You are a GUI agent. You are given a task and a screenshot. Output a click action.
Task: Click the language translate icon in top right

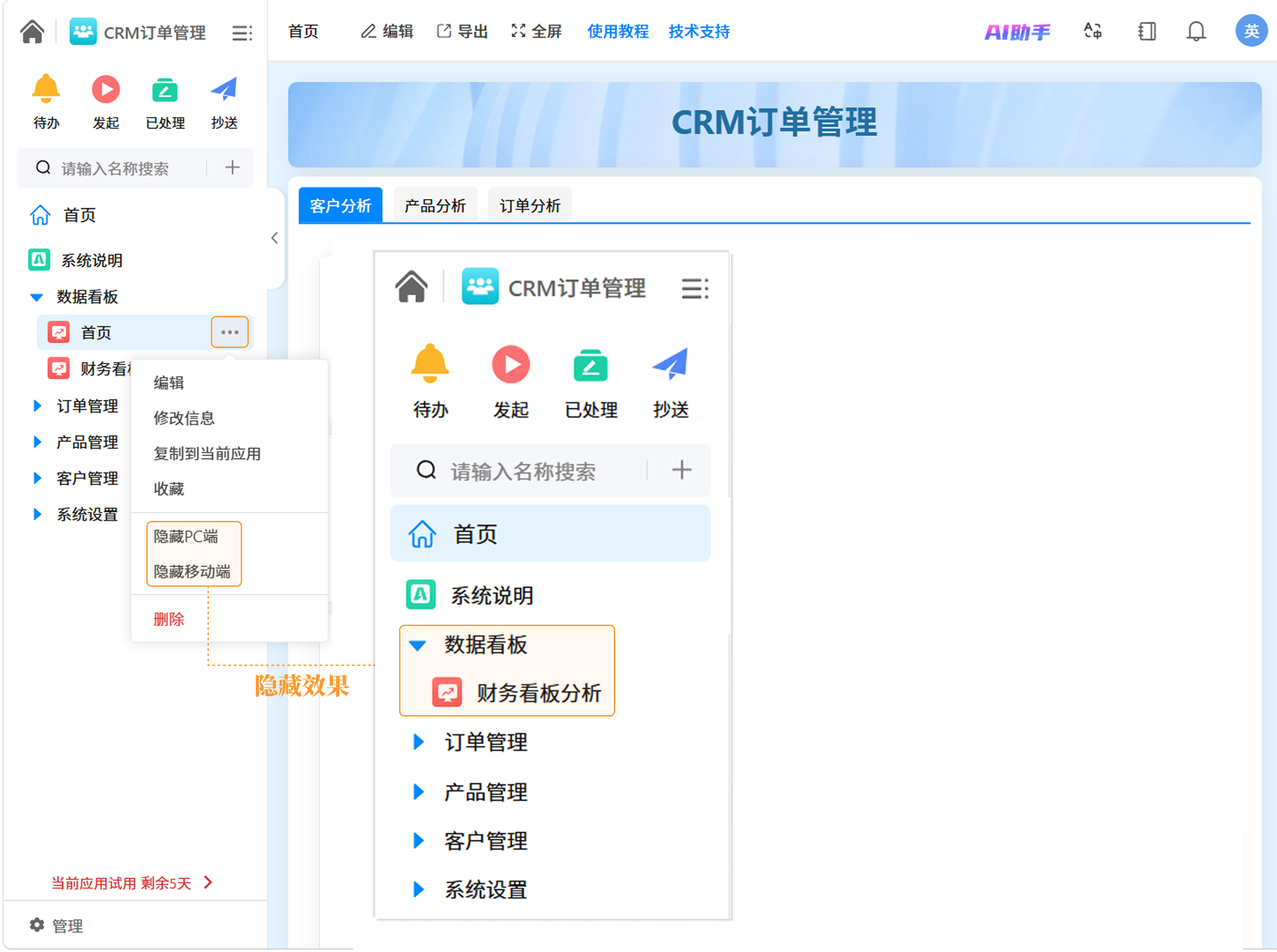(x=1093, y=31)
